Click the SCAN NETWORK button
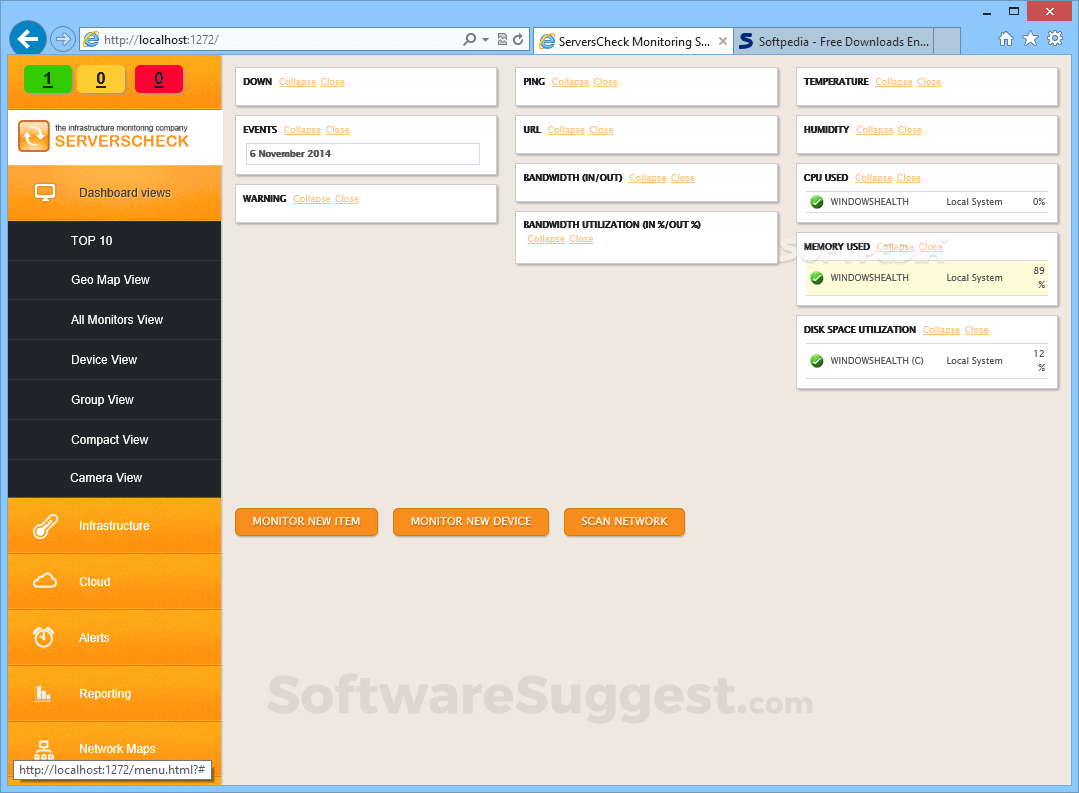The image size is (1079, 793). click(624, 521)
